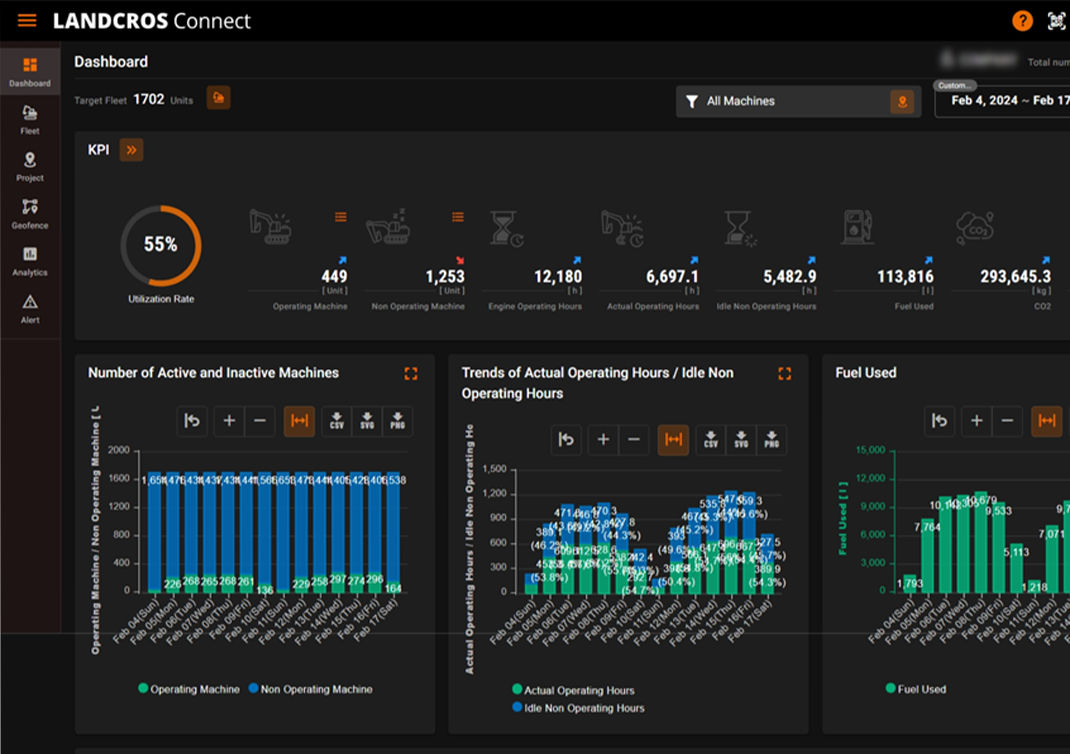Viewport: 1070px width, 754px height.
Task: Download SVG of Trends of Operating Hours chart
Action: pos(741,439)
